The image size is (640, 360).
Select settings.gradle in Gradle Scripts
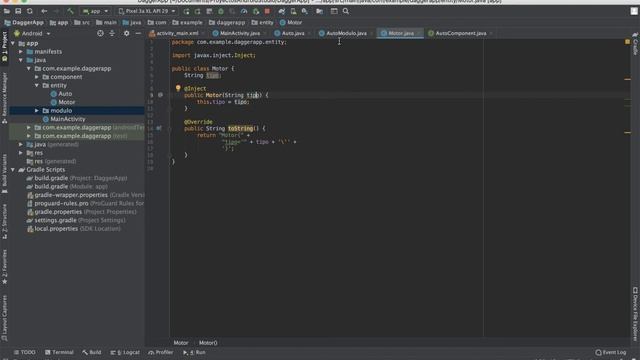tap(76, 220)
